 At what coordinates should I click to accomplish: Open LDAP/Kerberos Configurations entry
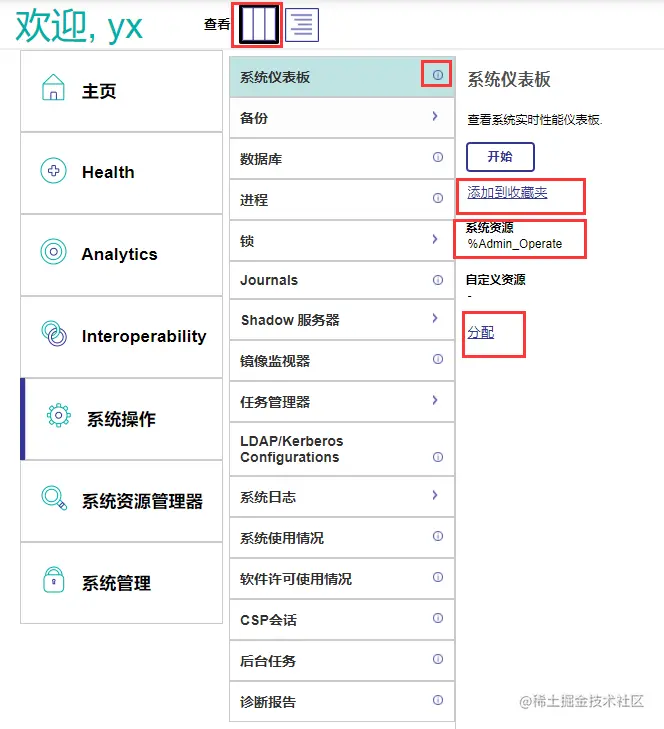click(x=291, y=449)
